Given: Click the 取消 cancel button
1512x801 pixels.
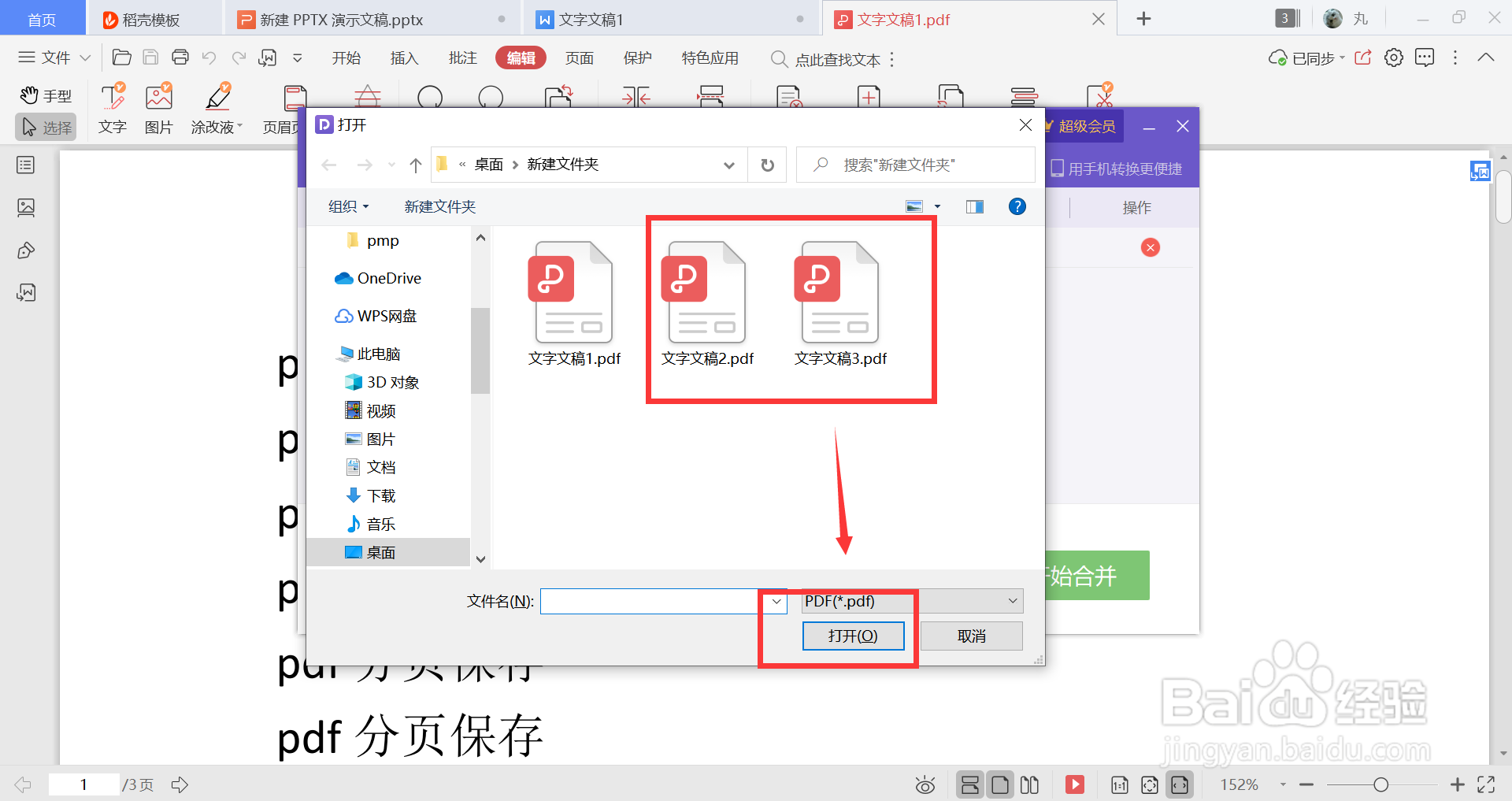Looking at the screenshot, I should click(970, 636).
